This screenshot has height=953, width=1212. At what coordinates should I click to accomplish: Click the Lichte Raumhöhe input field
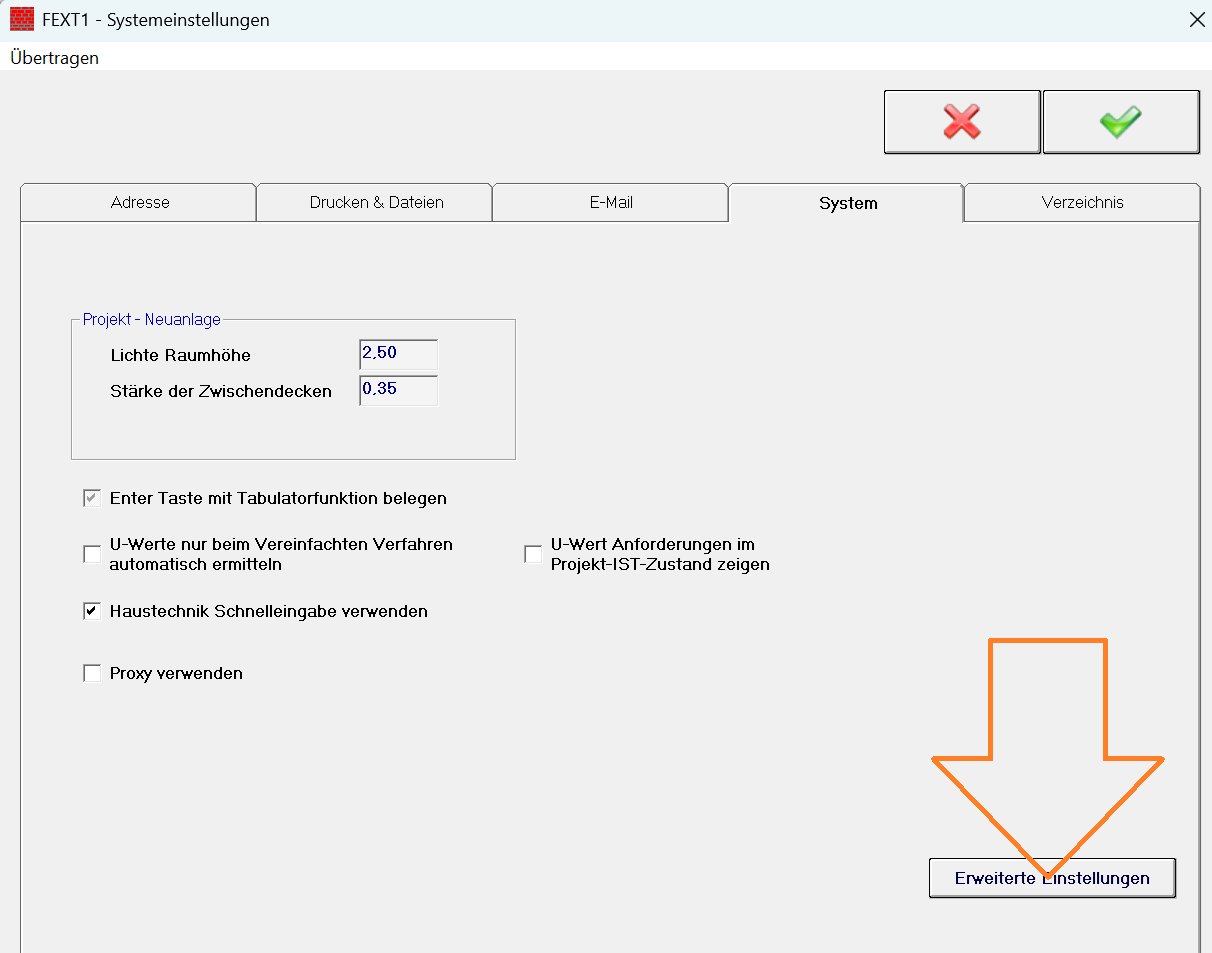point(398,355)
